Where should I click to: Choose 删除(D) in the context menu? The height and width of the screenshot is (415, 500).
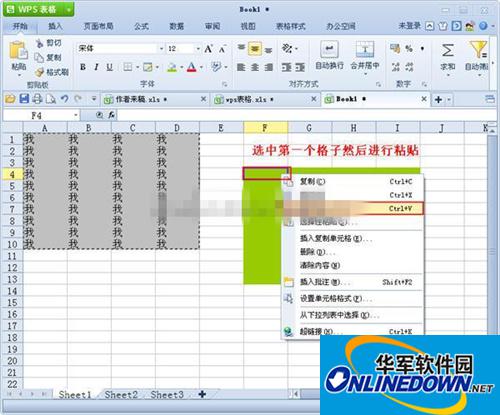tap(353, 252)
